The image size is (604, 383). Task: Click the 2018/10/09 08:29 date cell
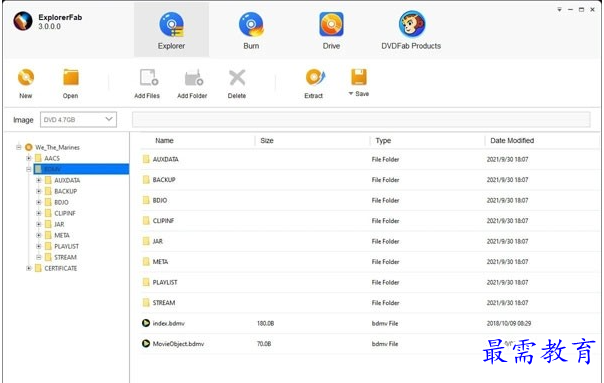tap(508, 323)
